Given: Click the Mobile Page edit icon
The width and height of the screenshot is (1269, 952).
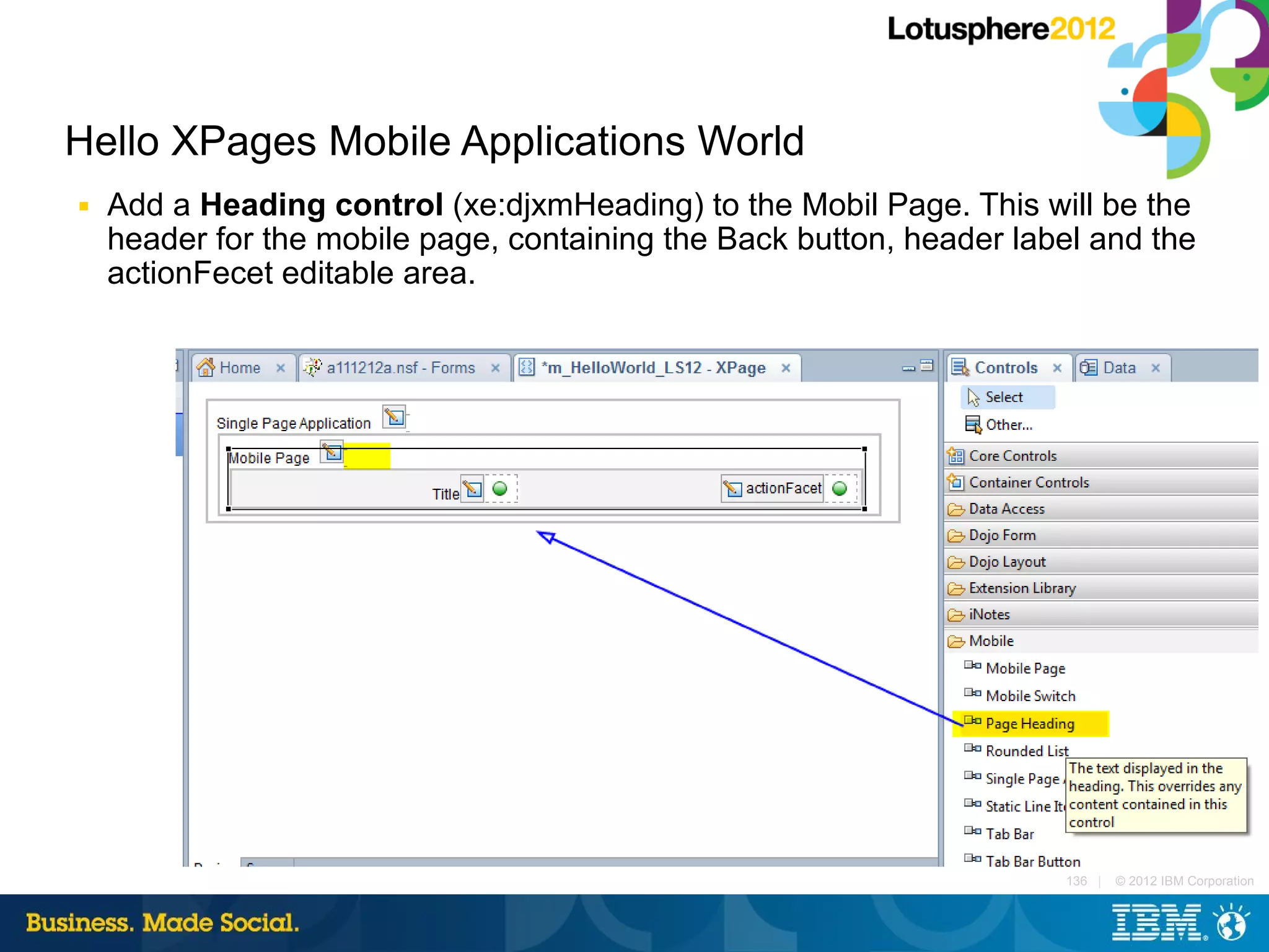Looking at the screenshot, I should click(x=332, y=451).
